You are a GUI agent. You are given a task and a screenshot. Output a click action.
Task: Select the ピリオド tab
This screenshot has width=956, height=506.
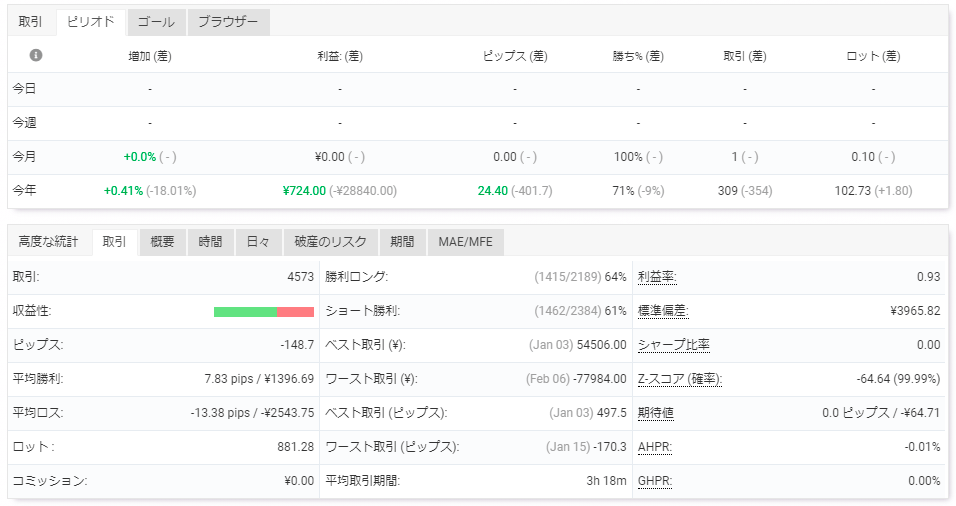pyautogui.click(x=91, y=22)
